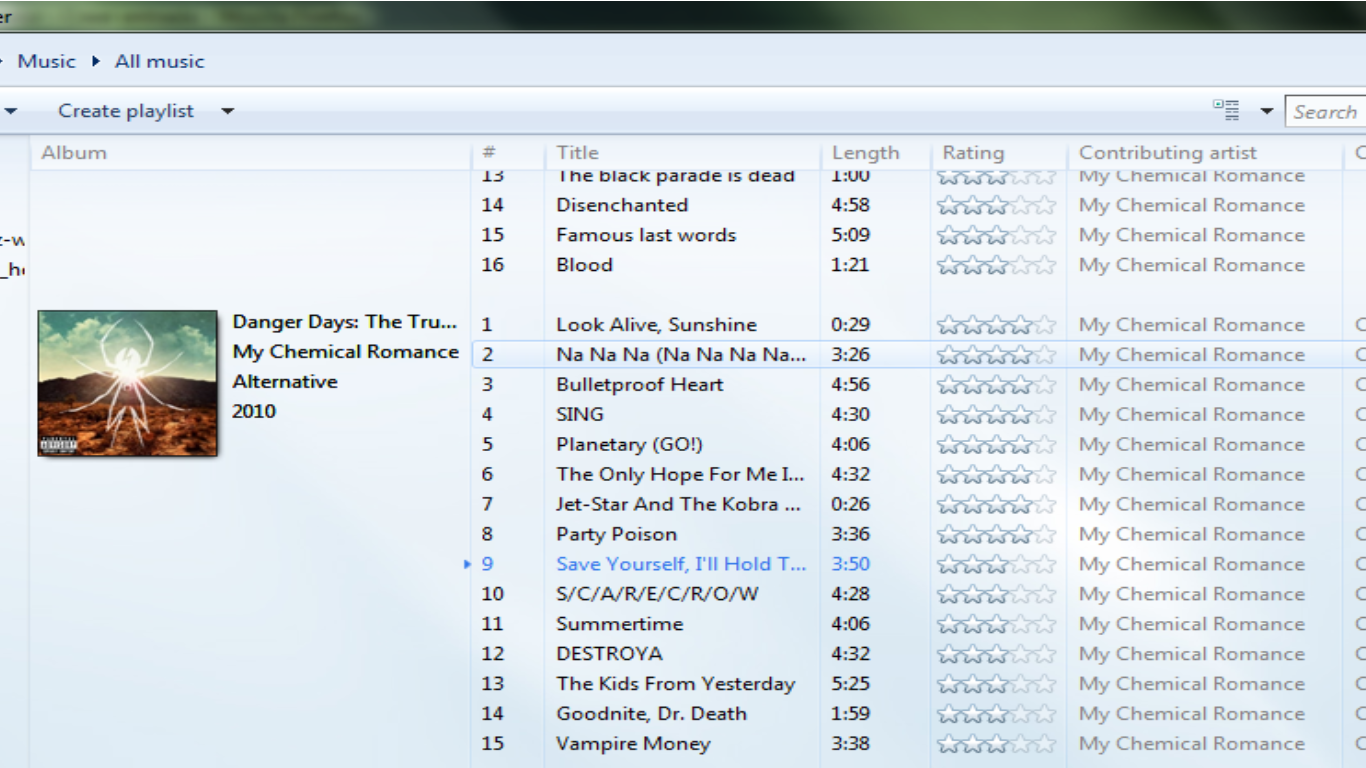
Task: Click the rating stars for Vampire Money
Action: point(996,744)
